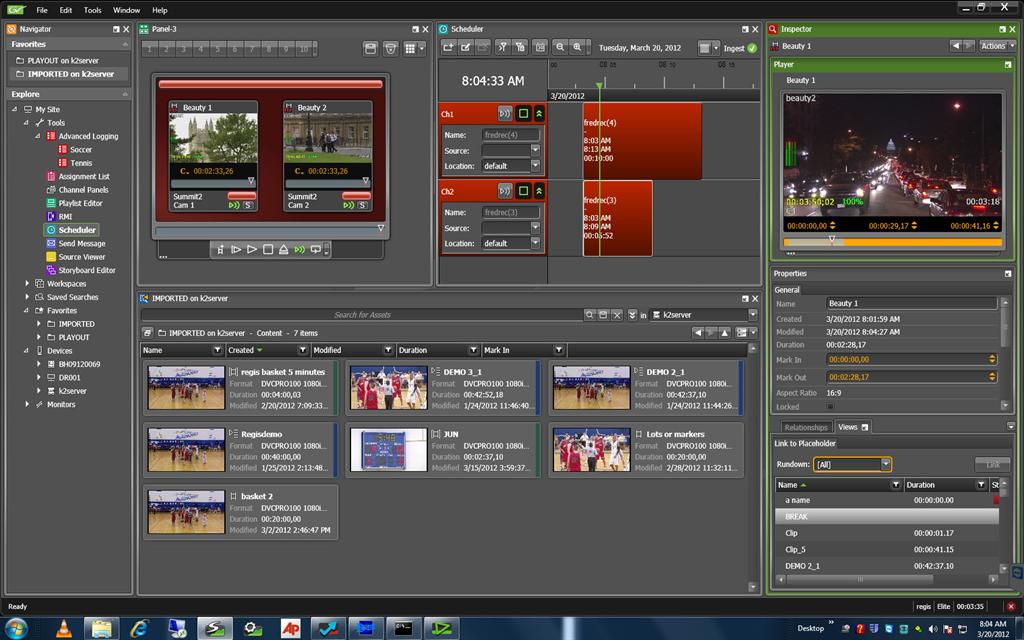Switch to the Relationships tab
Viewport: 1024px width, 640px height.
(x=805, y=427)
